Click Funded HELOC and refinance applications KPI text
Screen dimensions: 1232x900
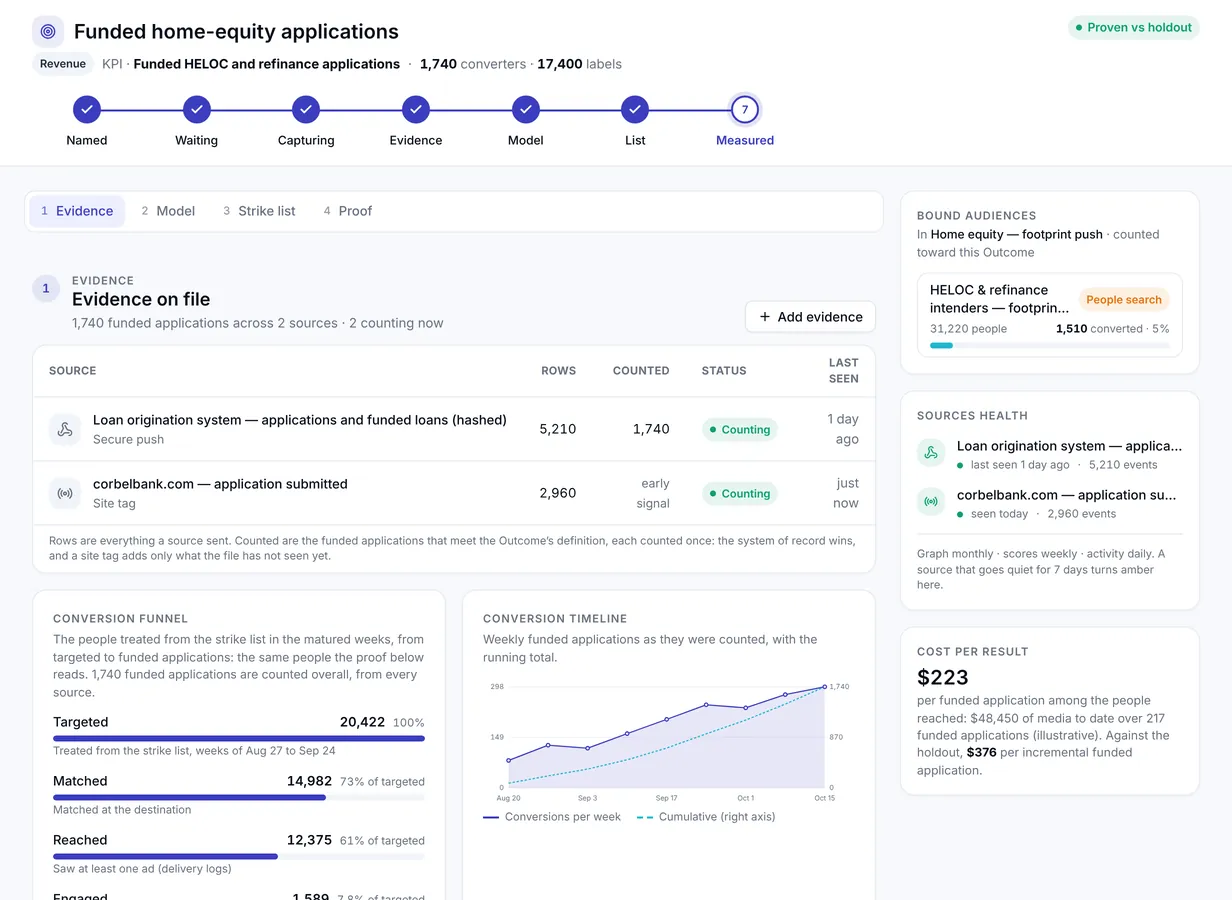click(266, 64)
